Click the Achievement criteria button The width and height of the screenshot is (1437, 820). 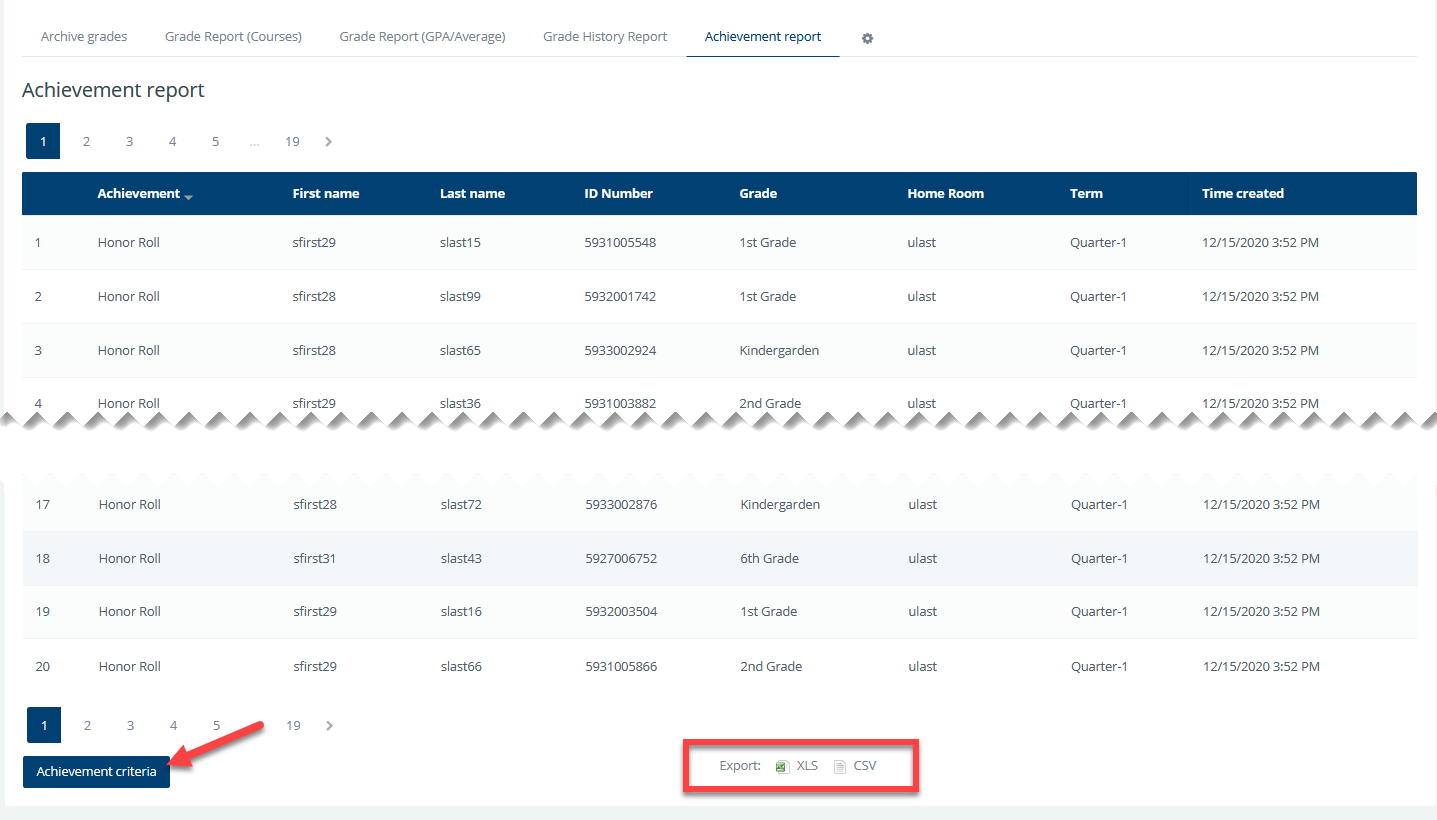[x=97, y=772]
